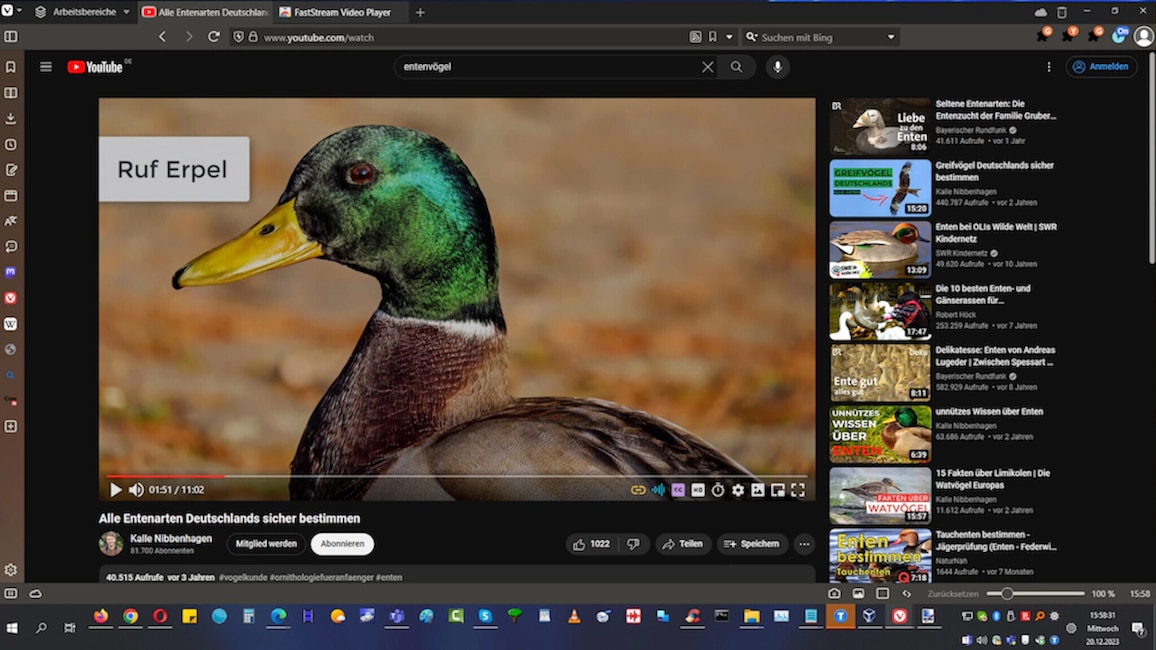Select the Alle Entenarten Deutschlands tab
The image size is (1156, 650).
click(207, 12)
